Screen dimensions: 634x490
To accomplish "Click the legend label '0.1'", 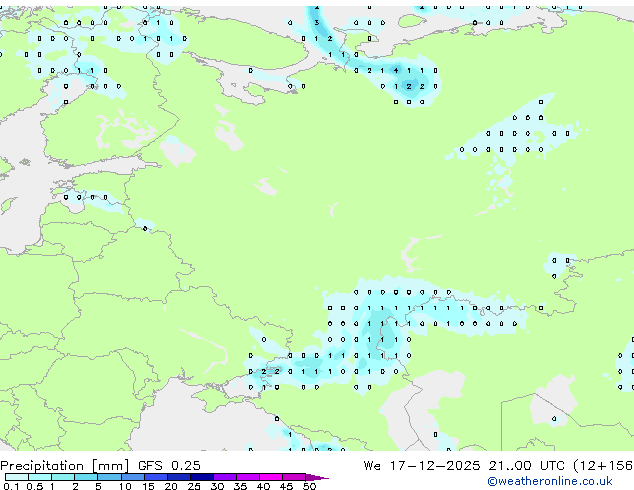I will (x=11, y=486).
